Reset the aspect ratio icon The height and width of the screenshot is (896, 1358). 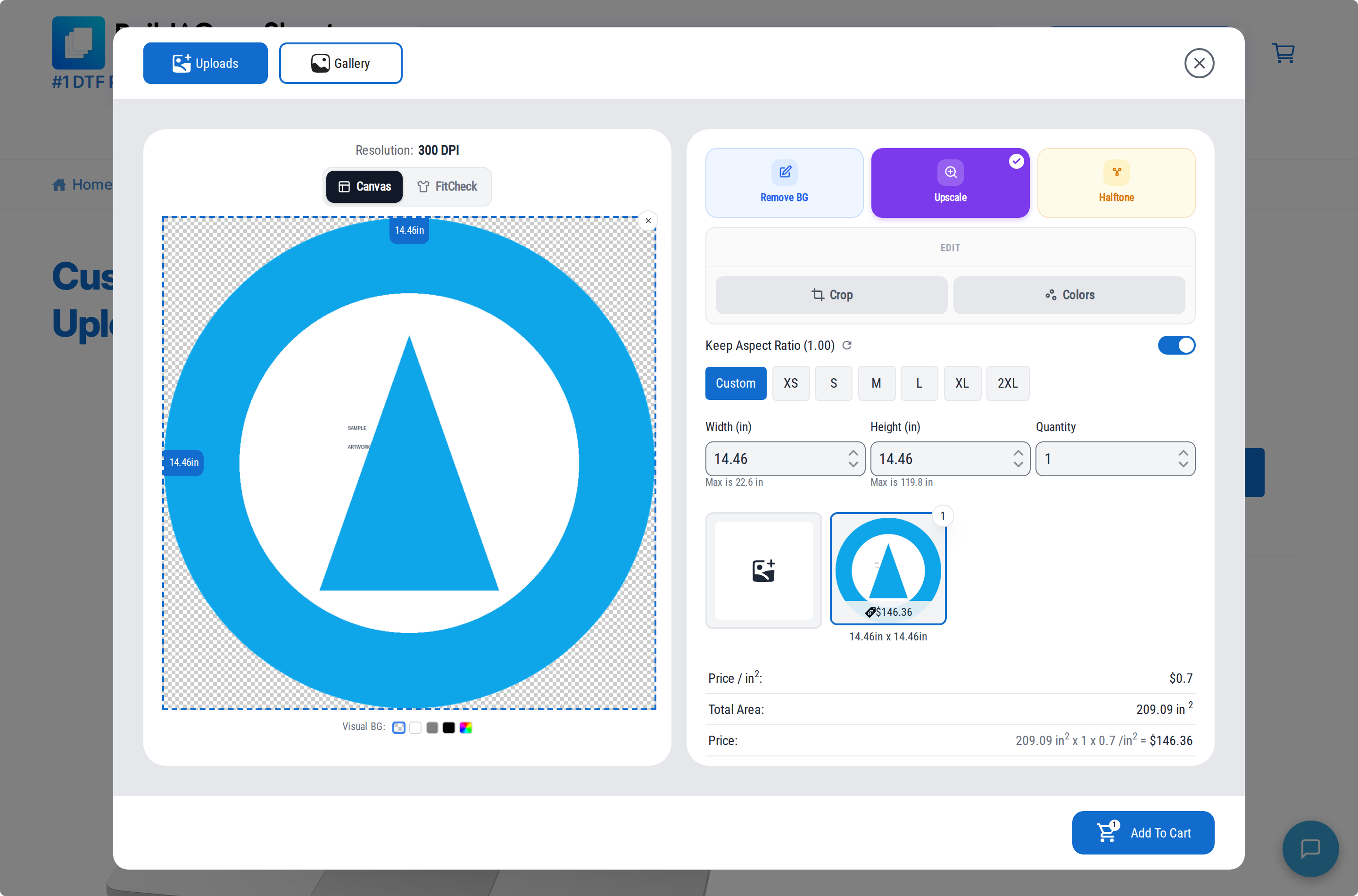pyautogui.click(x=847, y=345)
